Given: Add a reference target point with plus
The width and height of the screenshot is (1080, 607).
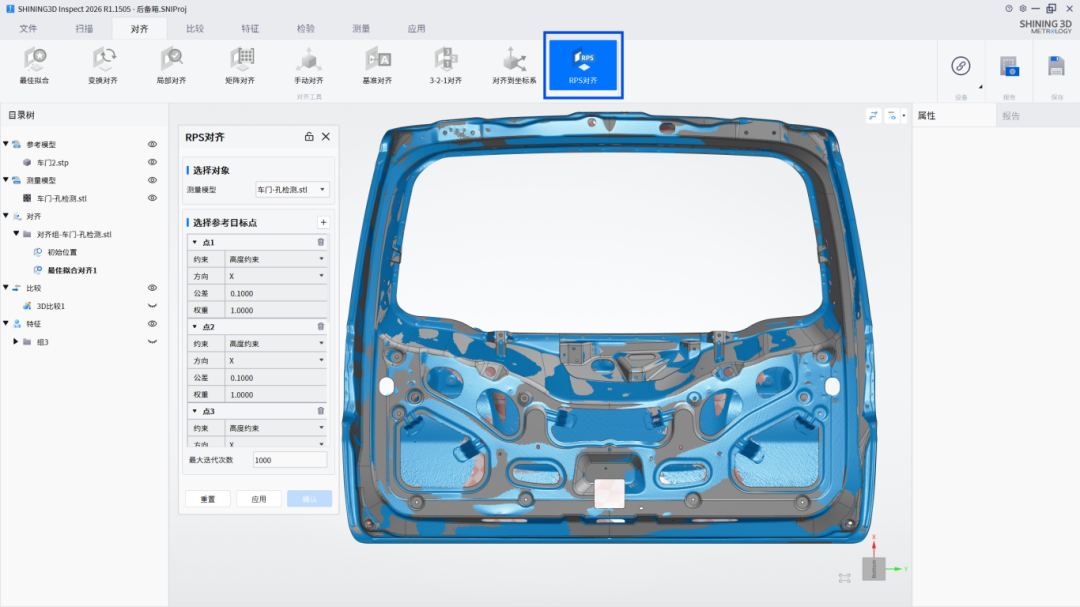Looking at the screenshot, I should (323, 223).
